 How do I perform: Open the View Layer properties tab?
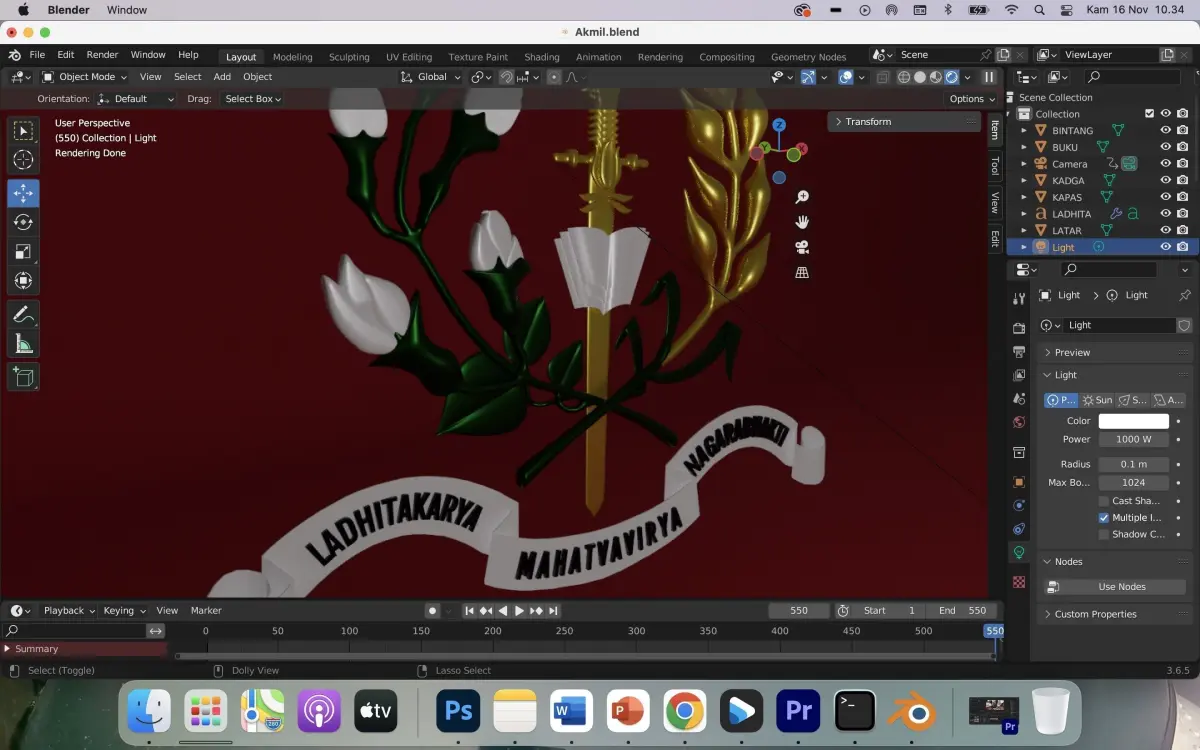pos(1019,375)
